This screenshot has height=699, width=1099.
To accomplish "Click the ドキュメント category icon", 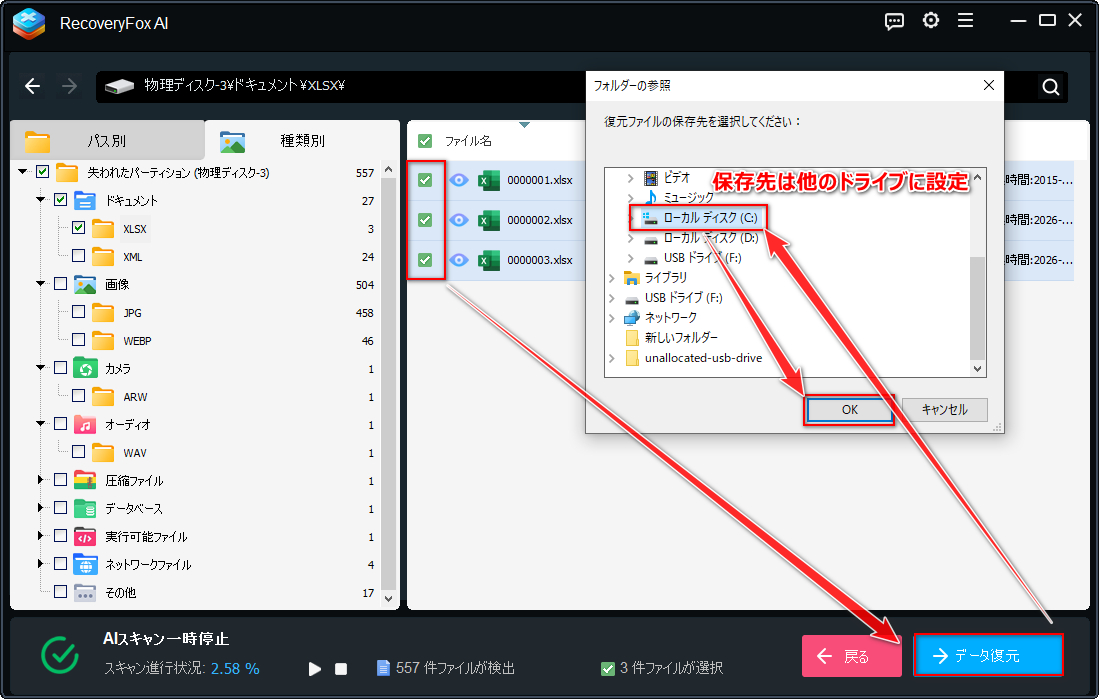I will (x=85, y=201).
